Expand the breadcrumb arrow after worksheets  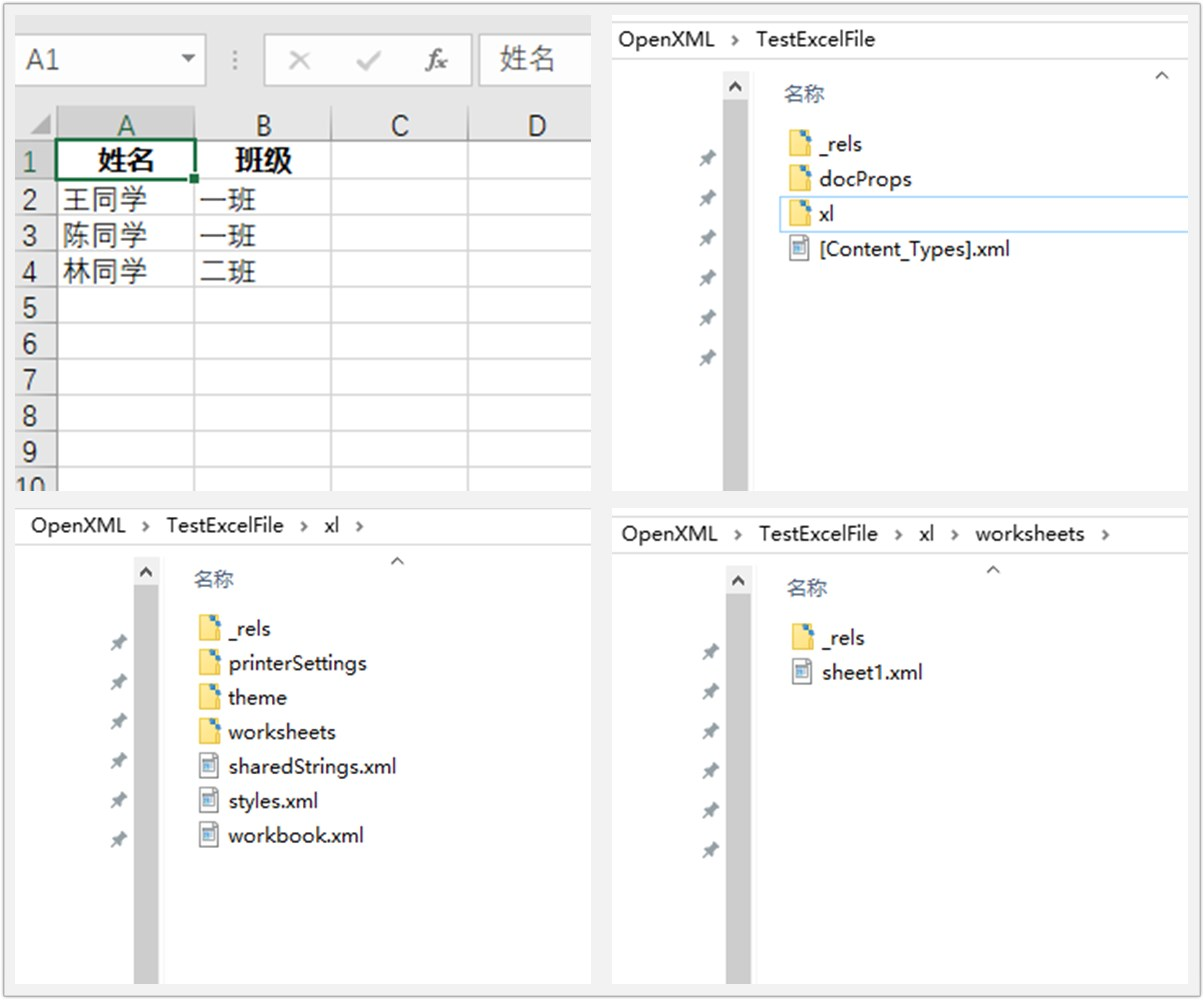(x=1105, y=534)
